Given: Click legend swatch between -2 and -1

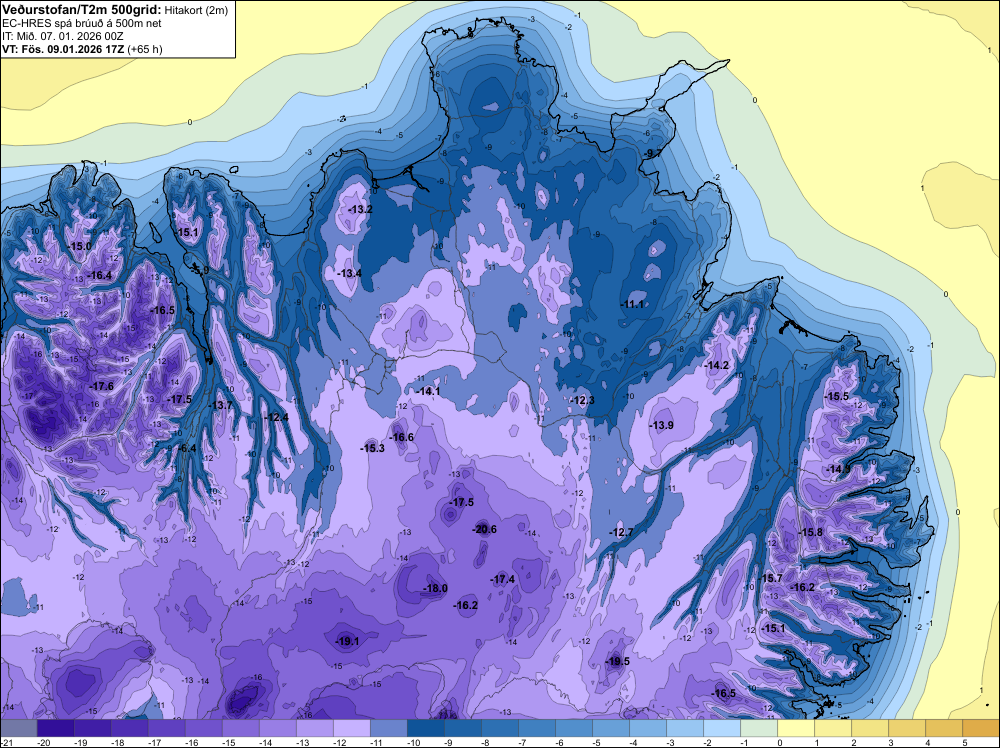Looking at the screenshot, I should point(722,728).
